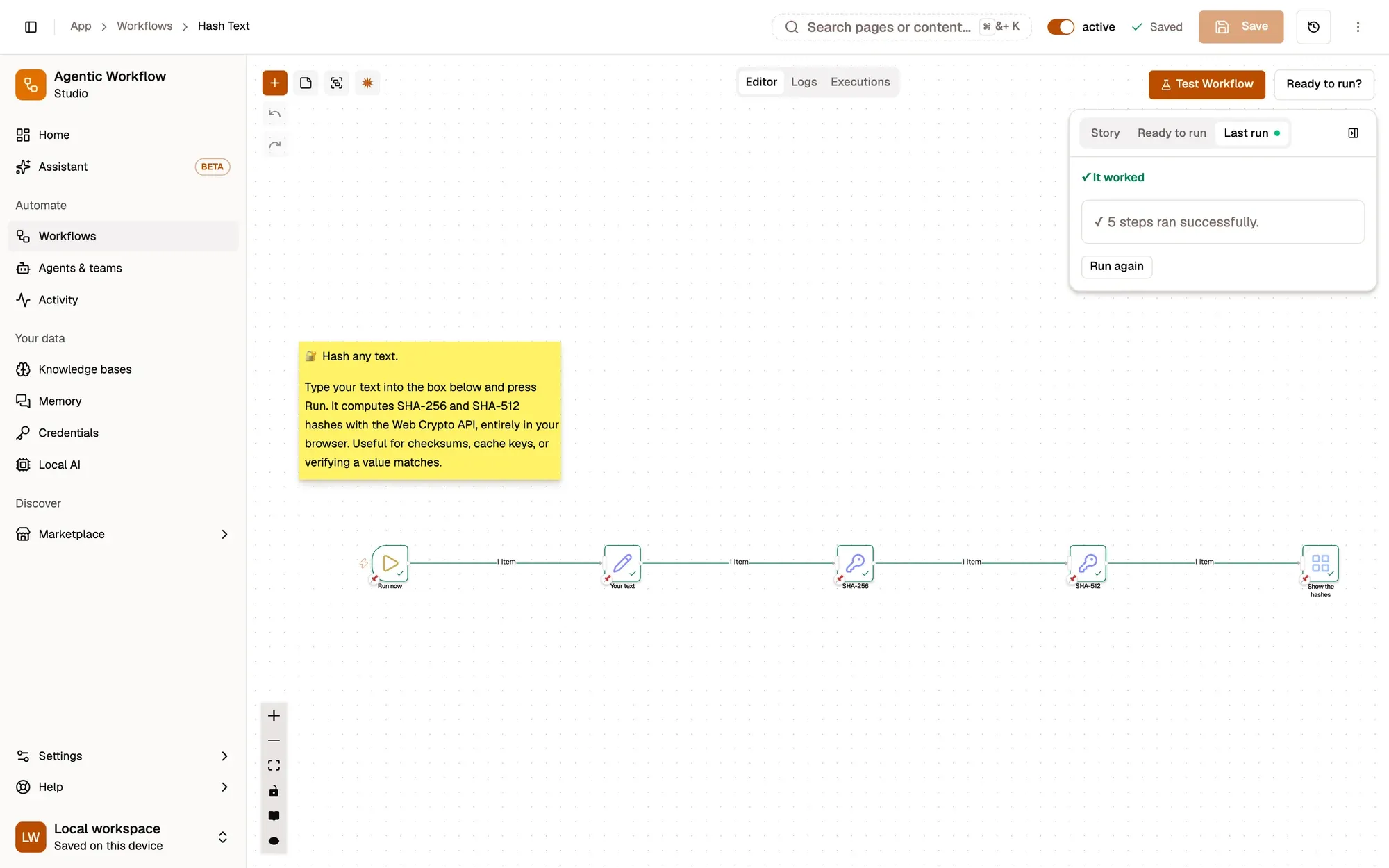Go to Workflows breadcrumb link
The image size is (1389, 868).
pos(144,26)
